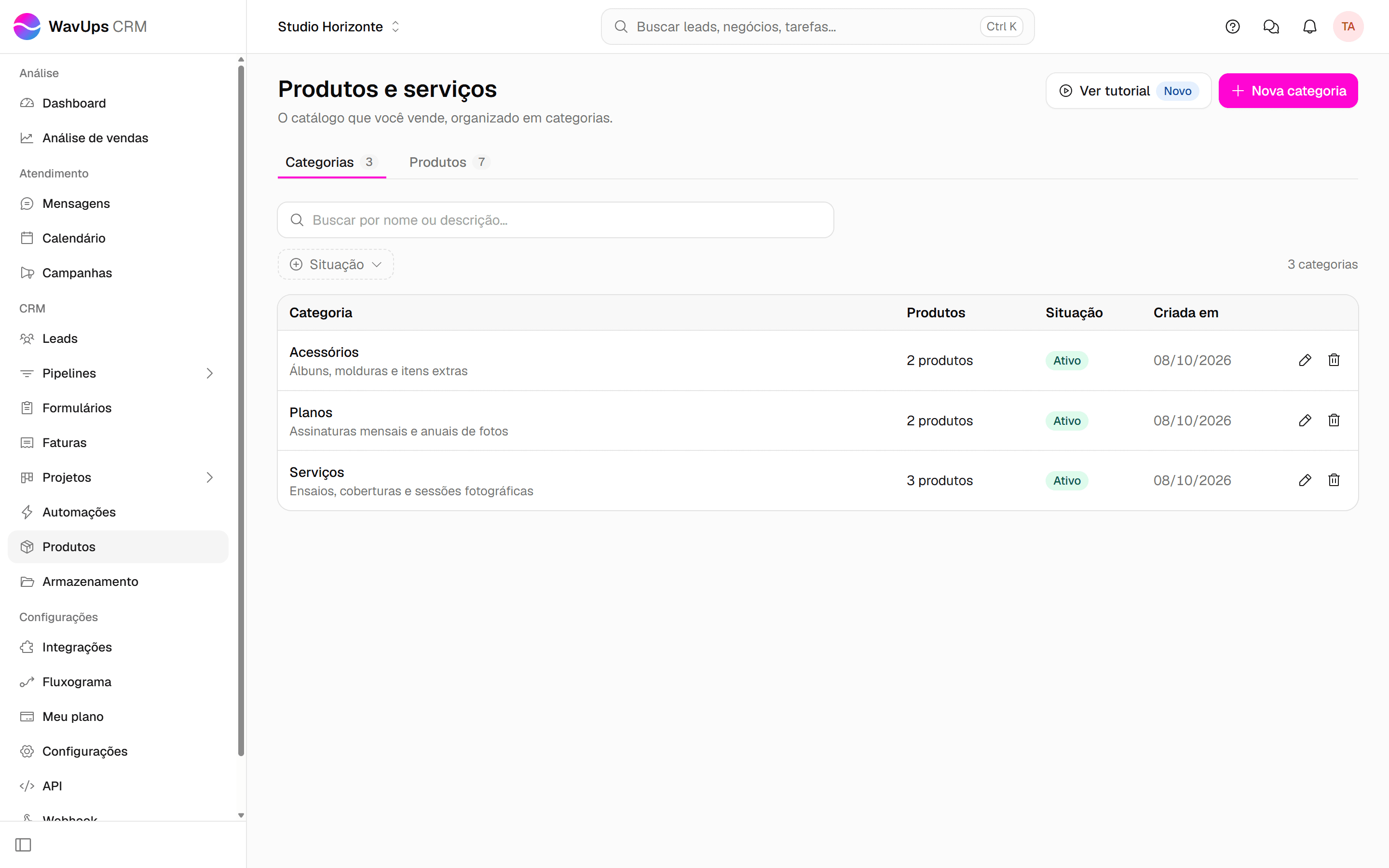The image size is (1389, 868).
Task: Click the Dashboard gauge icon
Action: [x=27, y=103]
